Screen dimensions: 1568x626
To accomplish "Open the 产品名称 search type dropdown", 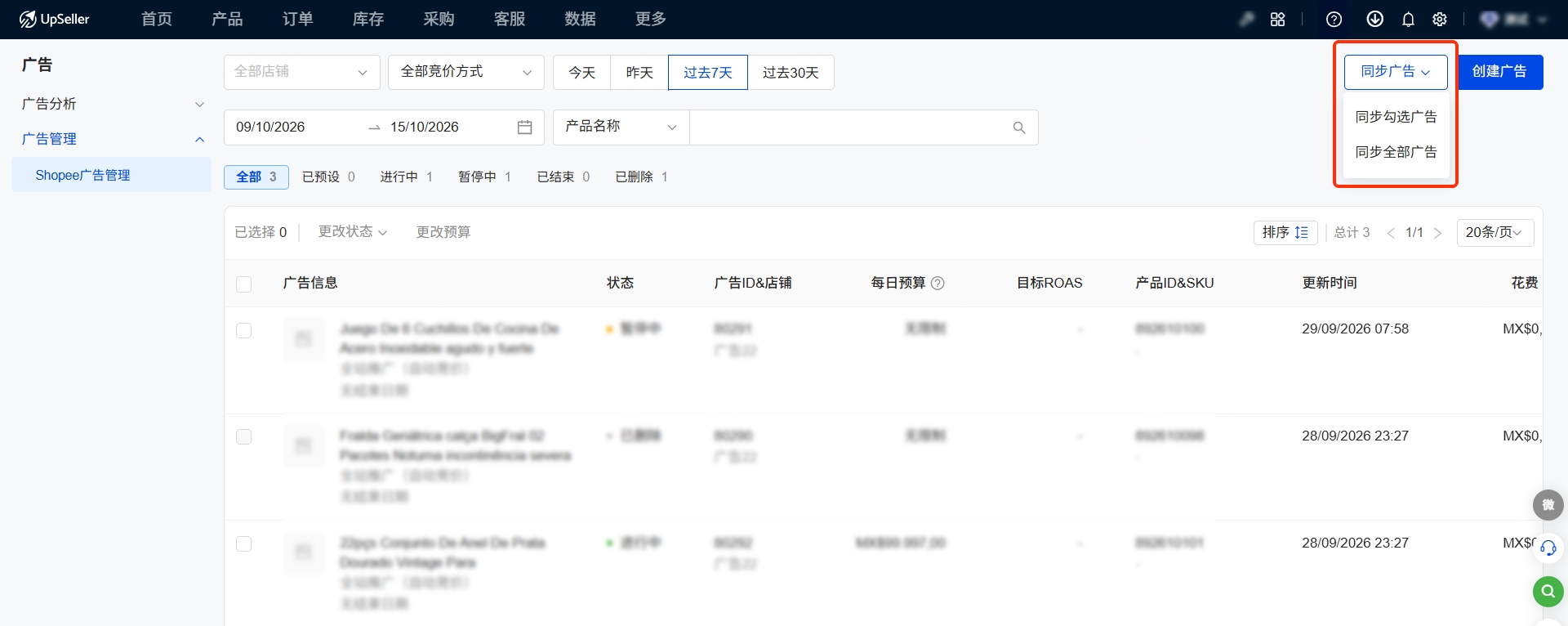I will 621,127.
